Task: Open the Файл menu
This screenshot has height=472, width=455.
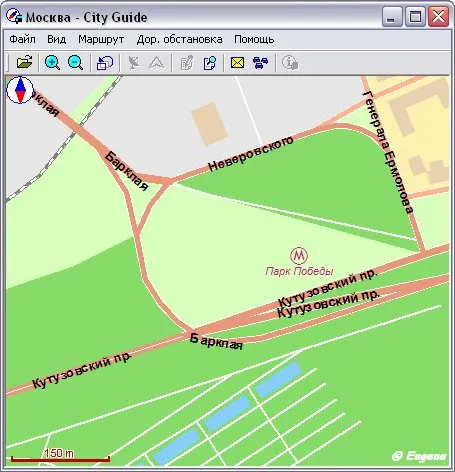Action: [x=22, y=39]
